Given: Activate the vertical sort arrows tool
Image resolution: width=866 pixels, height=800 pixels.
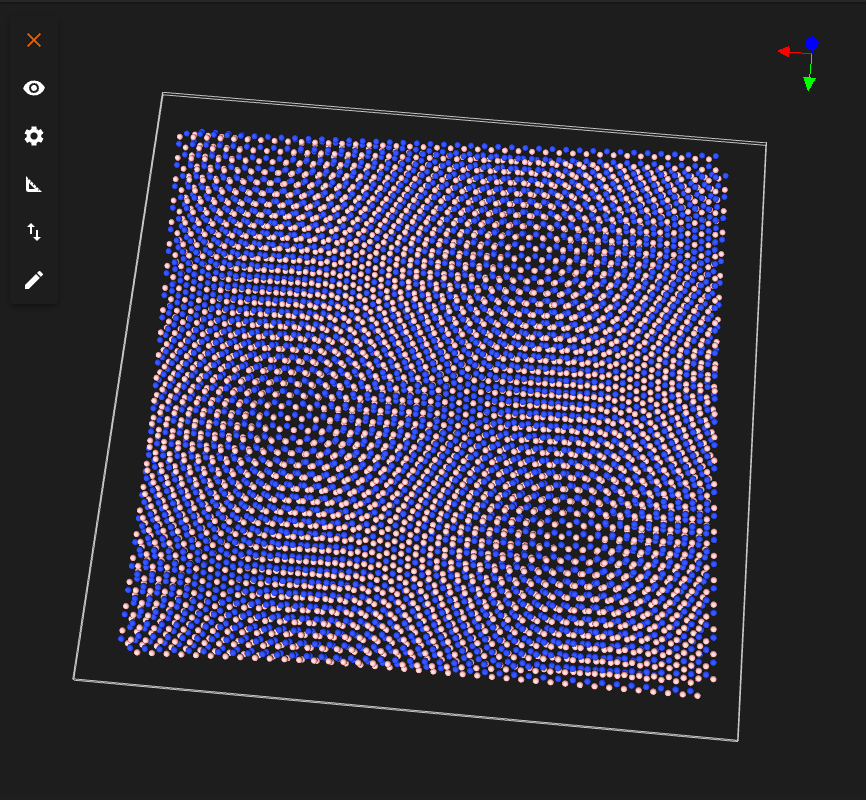Looking at the screenshot, I should click(x=34, y=231).
